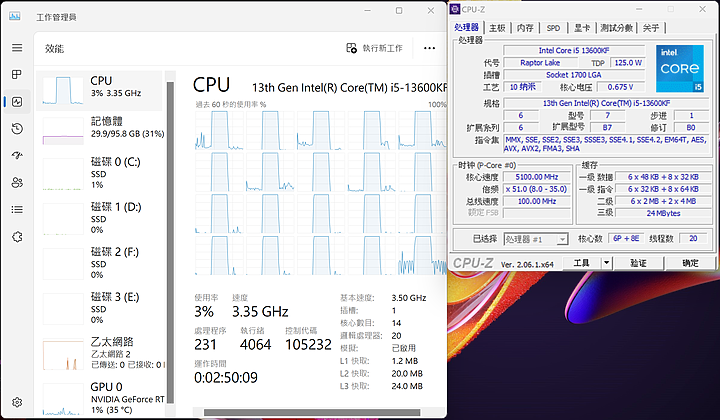This screenshot has width=720, height=420.
Task: Switch to CPU-Z 测试分数 tab
Action: click(616, 28)
